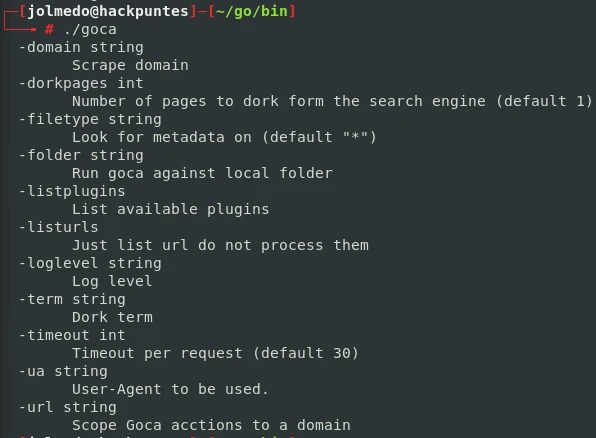
Task: Select the -timeout int flag line
Action: (72, 335)
